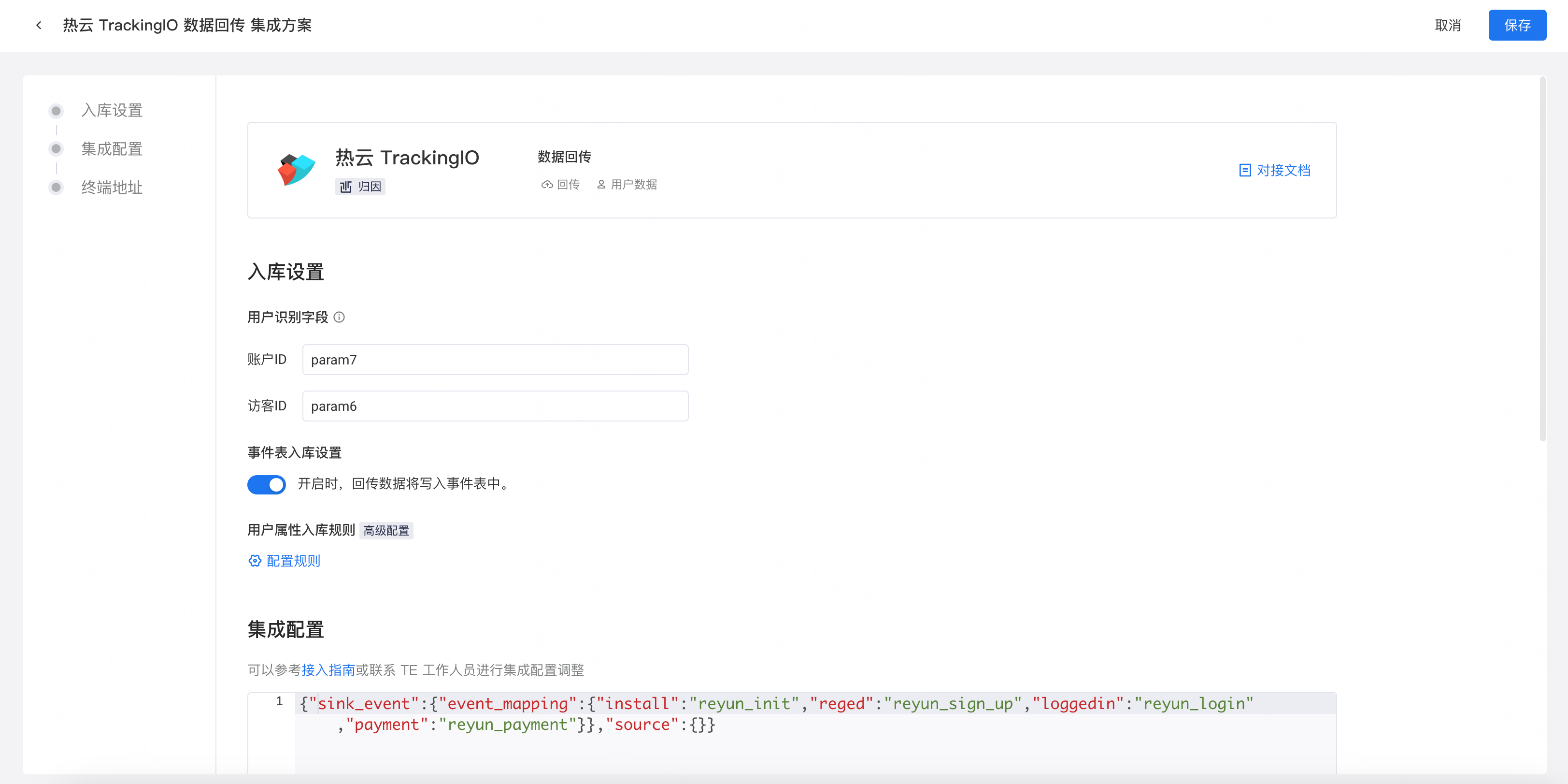Select 集成配置 in the left sidebar
The height and width of the screenshot is (784, 1568).
(x=112, y=149)
